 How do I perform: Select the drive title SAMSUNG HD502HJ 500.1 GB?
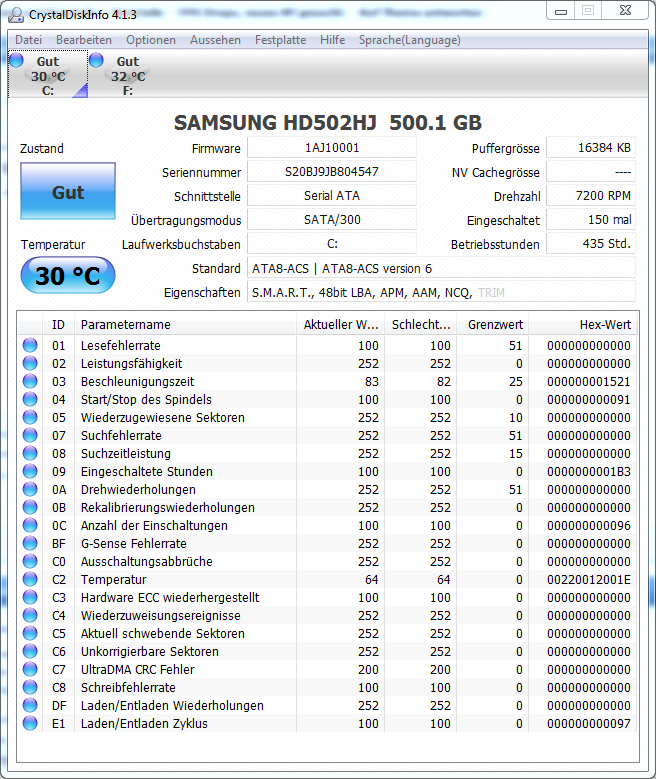(328, 123)
